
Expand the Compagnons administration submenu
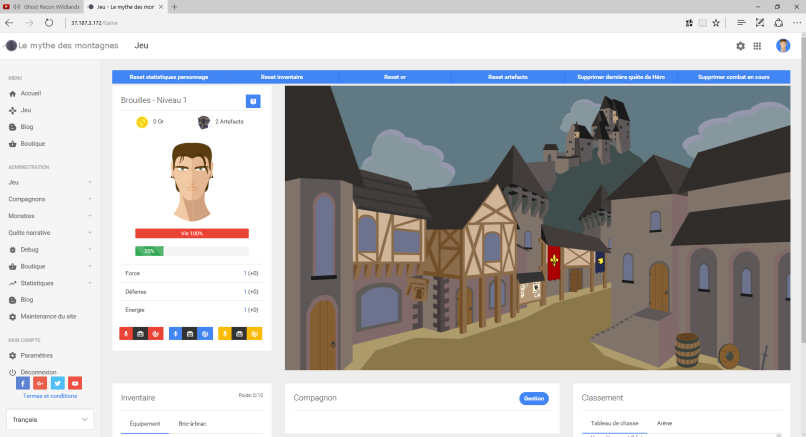point(50,199)
